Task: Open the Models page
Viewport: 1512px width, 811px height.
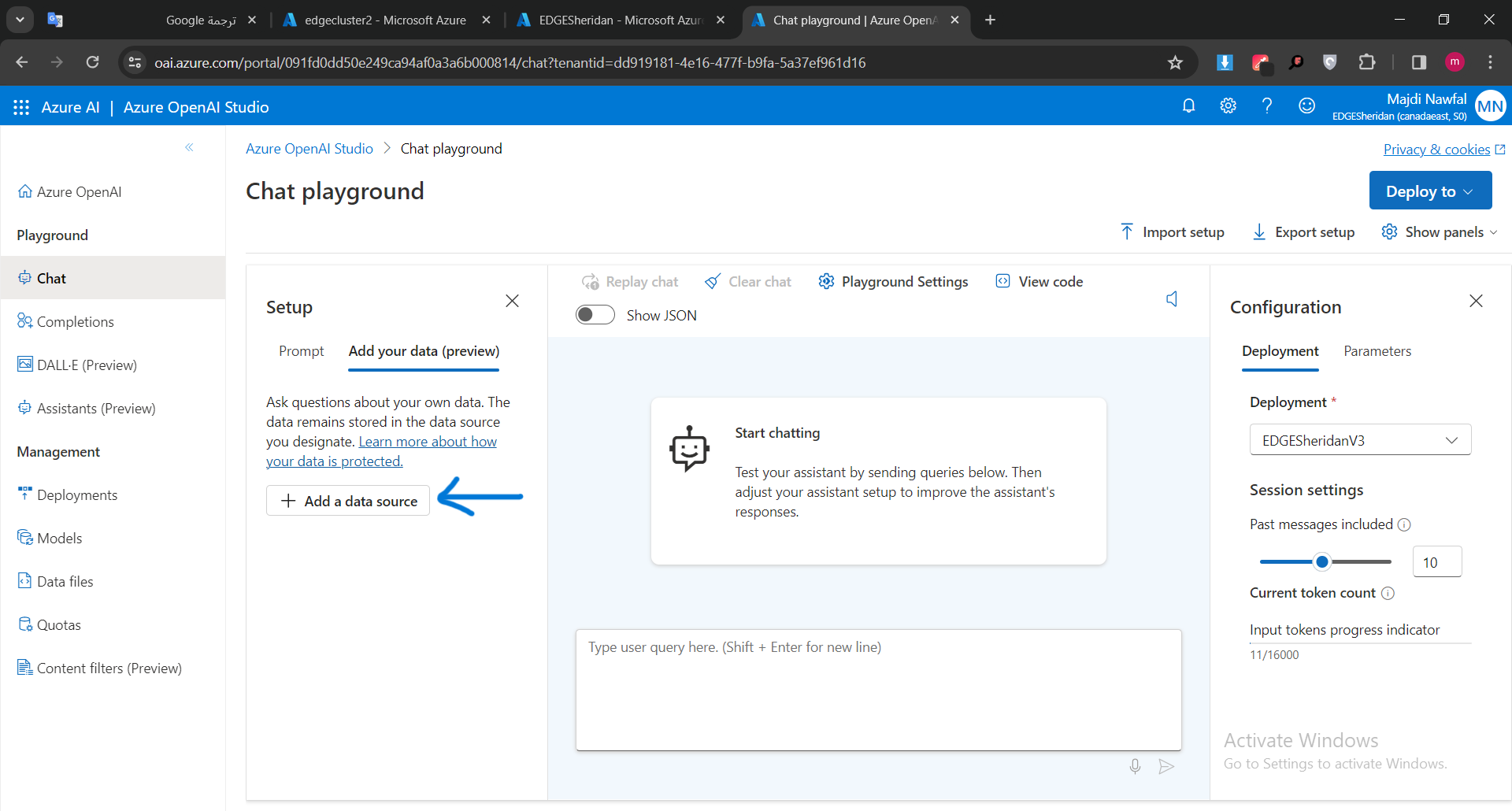Action: pyautogui.click(x=59, y=538)
